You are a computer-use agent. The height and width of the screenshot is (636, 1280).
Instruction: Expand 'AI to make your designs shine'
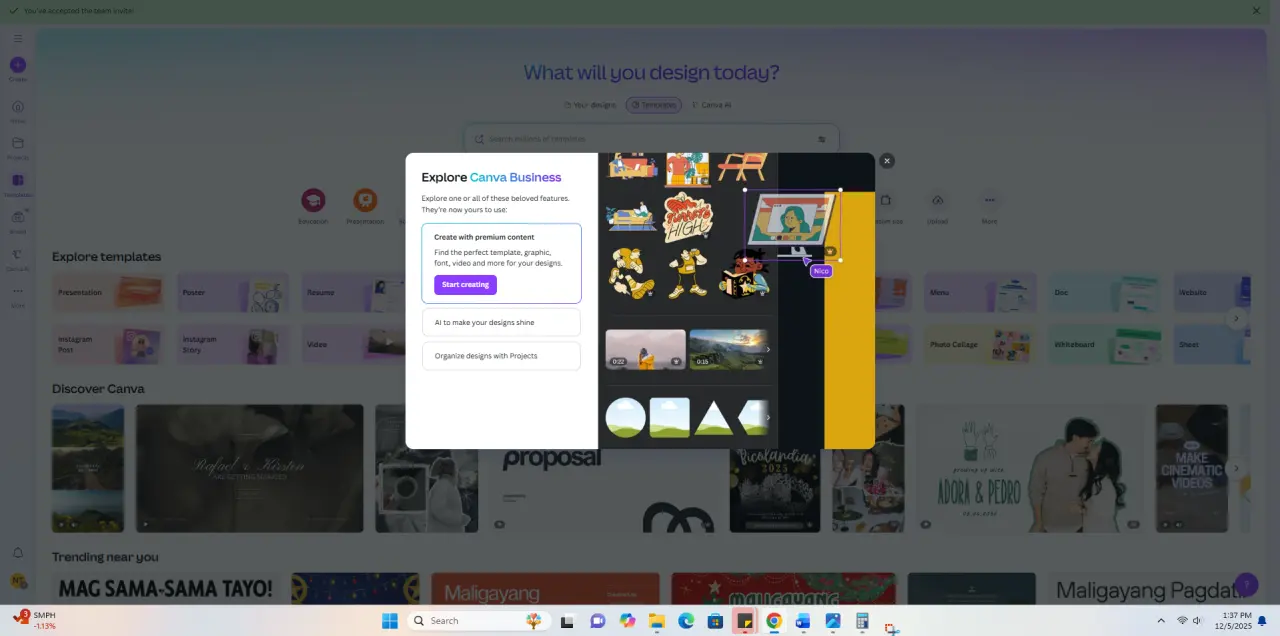[501, 322]
